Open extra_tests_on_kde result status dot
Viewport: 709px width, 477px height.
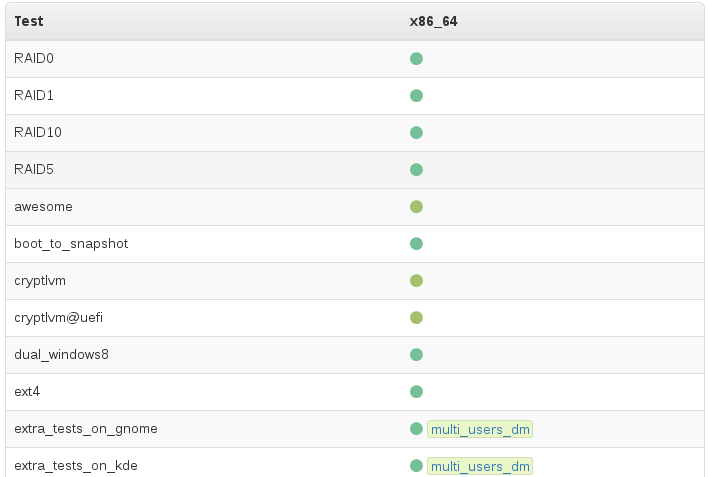point(416,466)
